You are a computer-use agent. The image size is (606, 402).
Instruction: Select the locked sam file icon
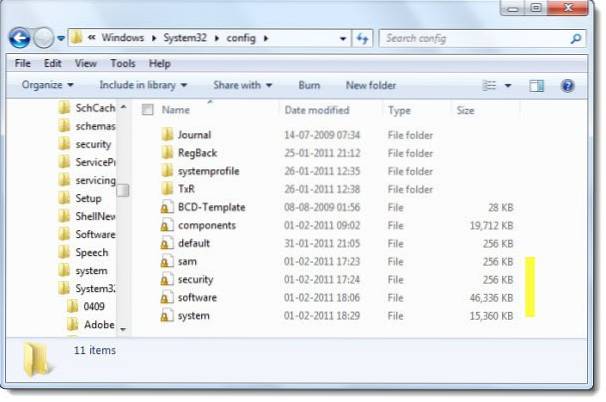[x=168, y=261]
